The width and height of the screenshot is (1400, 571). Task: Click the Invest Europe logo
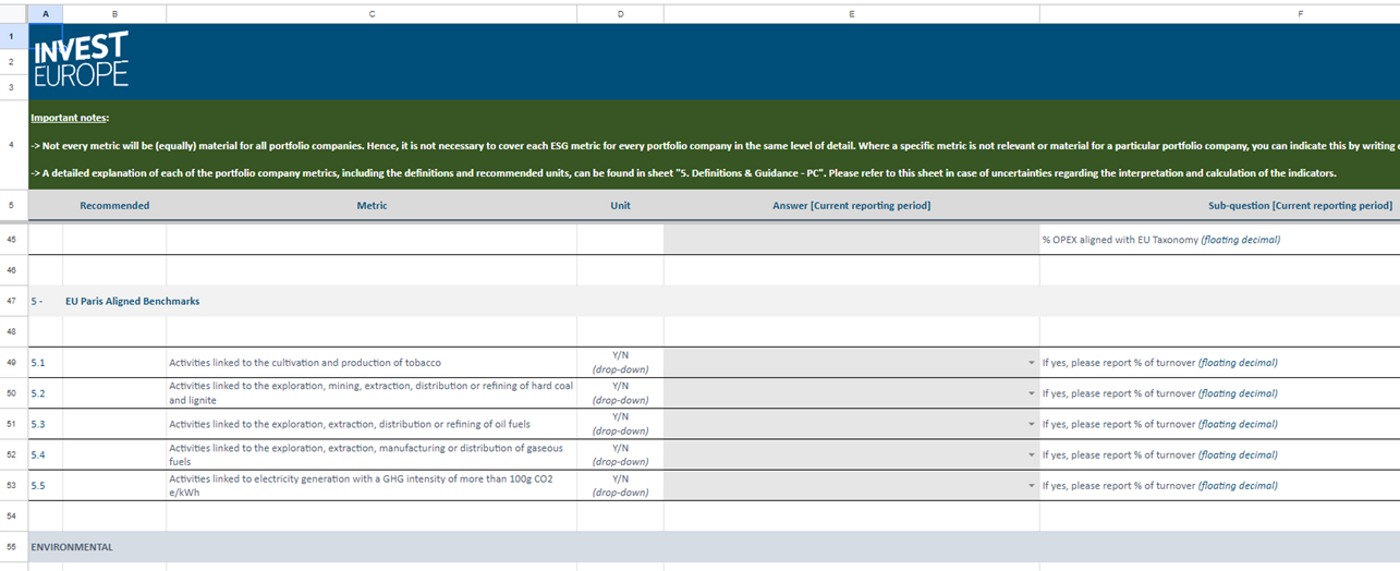point(80,60)
